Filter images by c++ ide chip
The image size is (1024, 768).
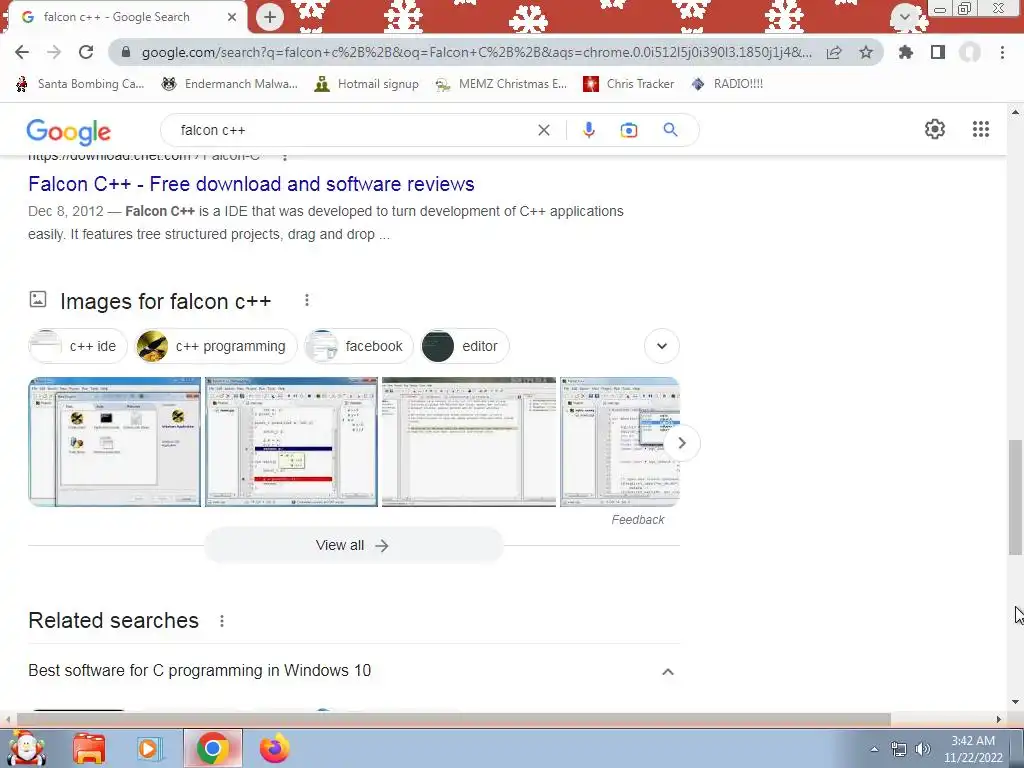coord(78,346)
